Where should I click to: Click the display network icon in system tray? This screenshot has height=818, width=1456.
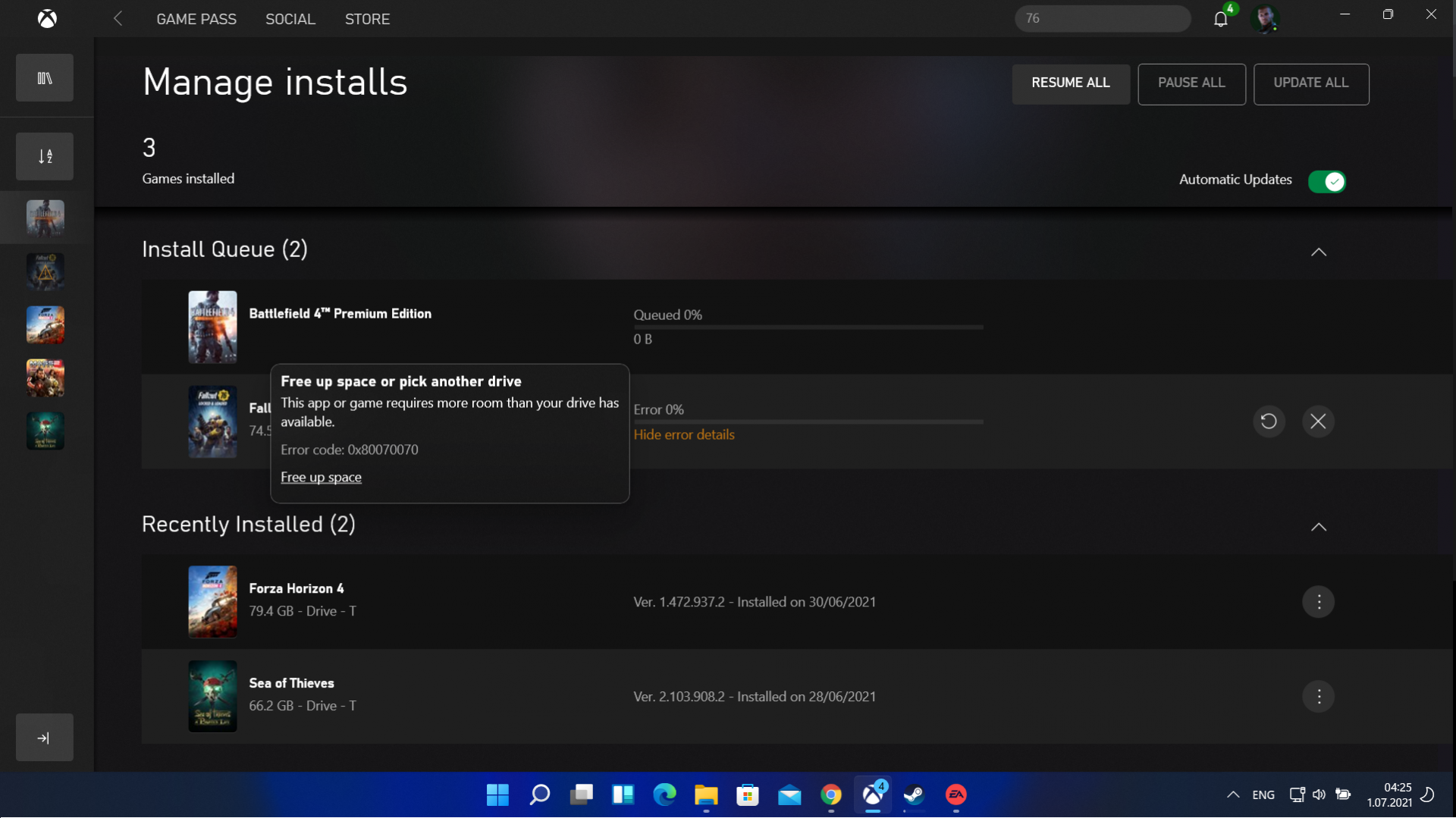[x=1297, y=794]
